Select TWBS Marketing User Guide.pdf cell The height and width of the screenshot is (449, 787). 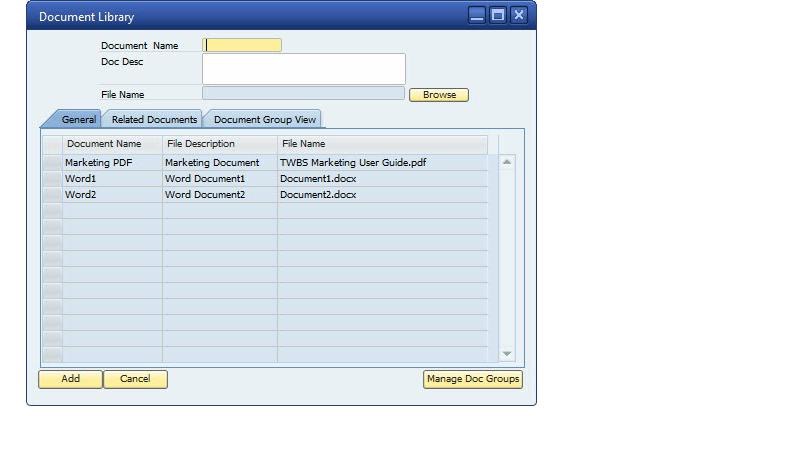[x=382, y=163]
